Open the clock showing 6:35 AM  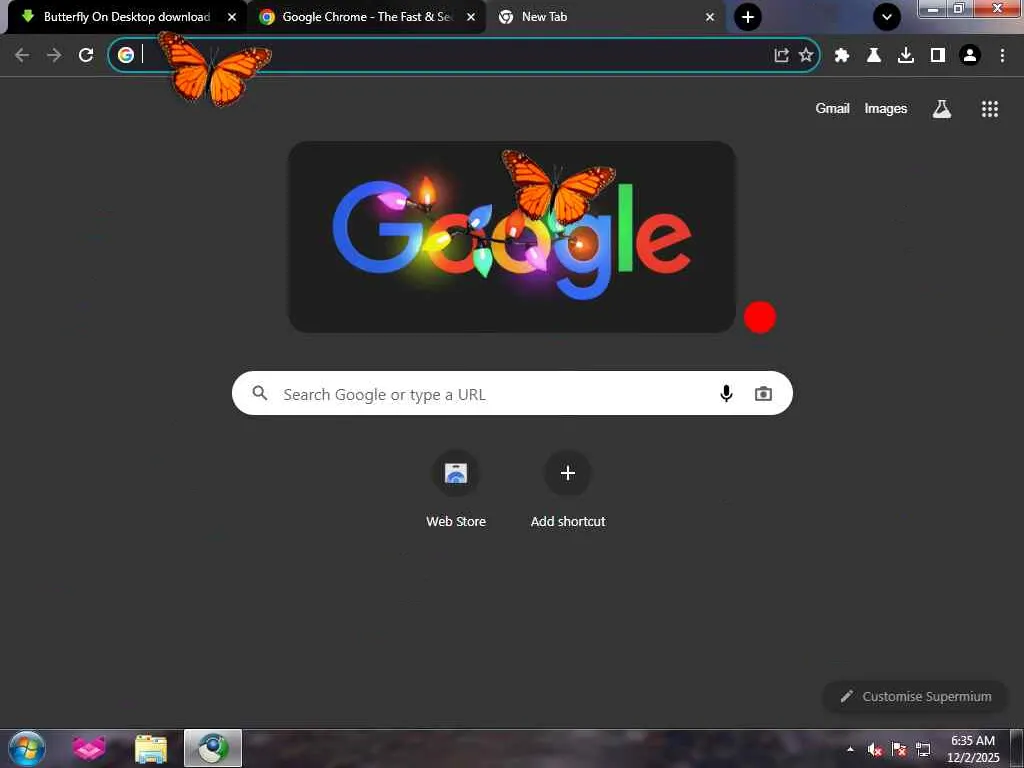(972, 748)
